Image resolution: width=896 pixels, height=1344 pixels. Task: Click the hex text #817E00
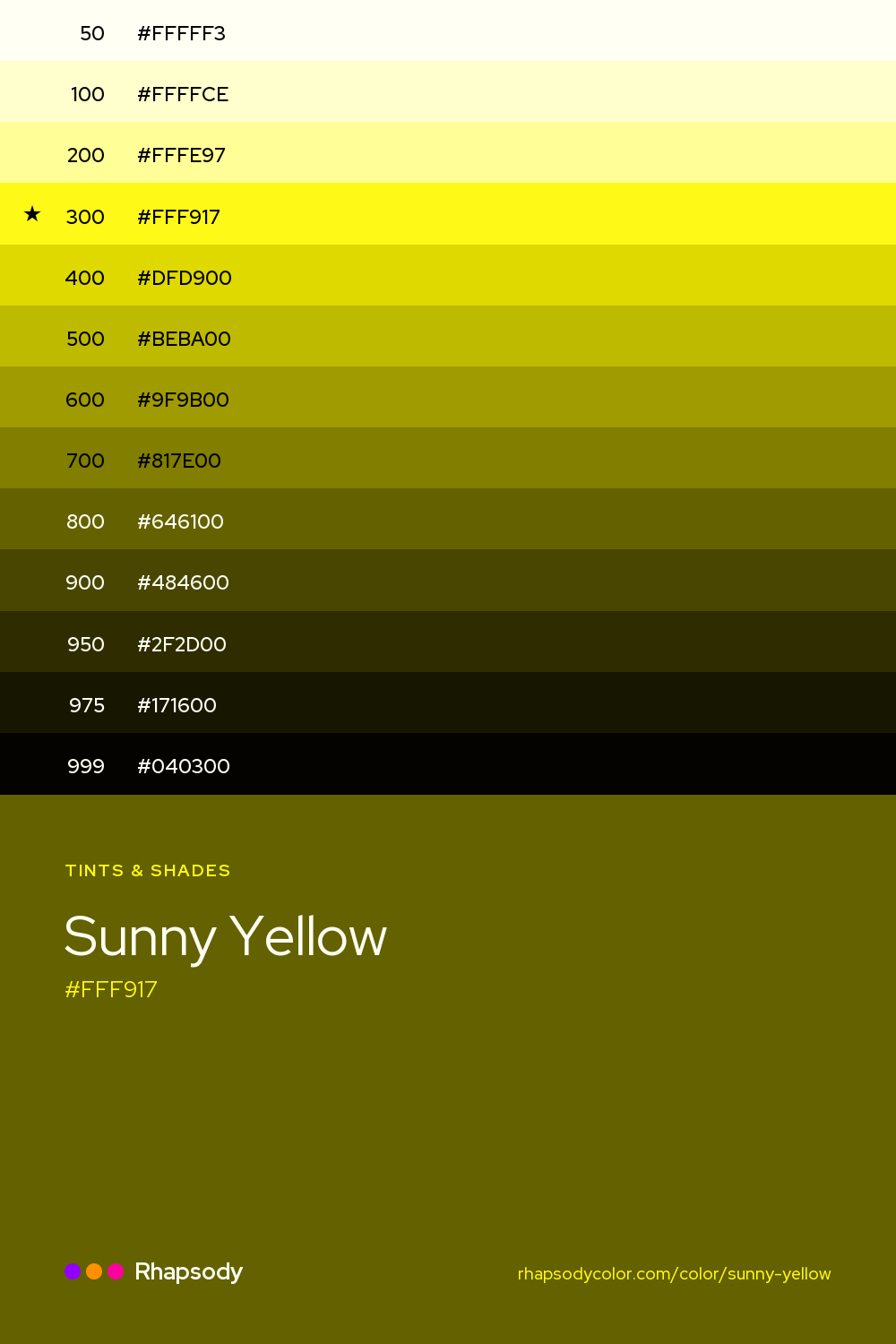pyautogui.click(x=179, y=461)
